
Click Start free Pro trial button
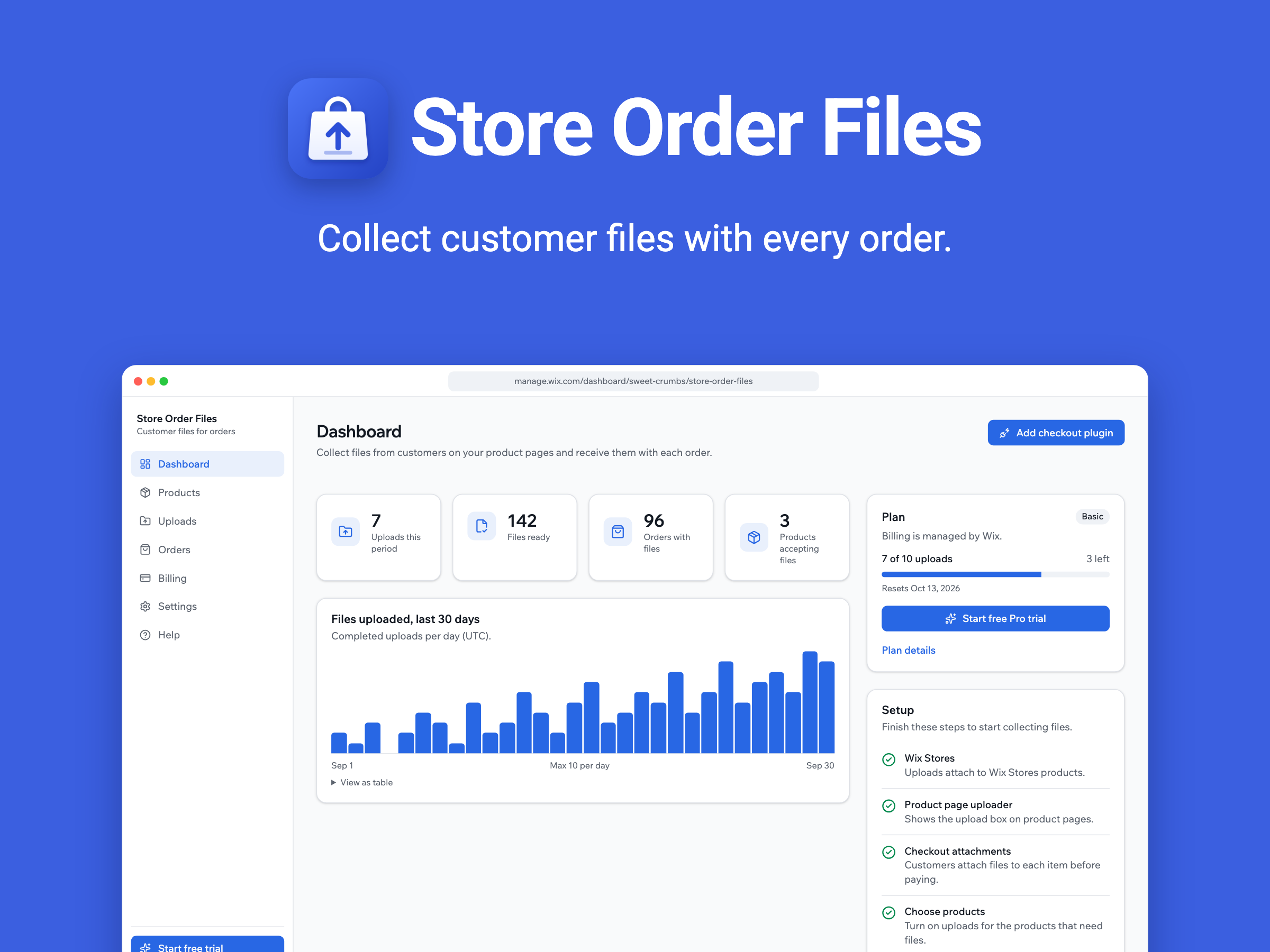(995, 619)
